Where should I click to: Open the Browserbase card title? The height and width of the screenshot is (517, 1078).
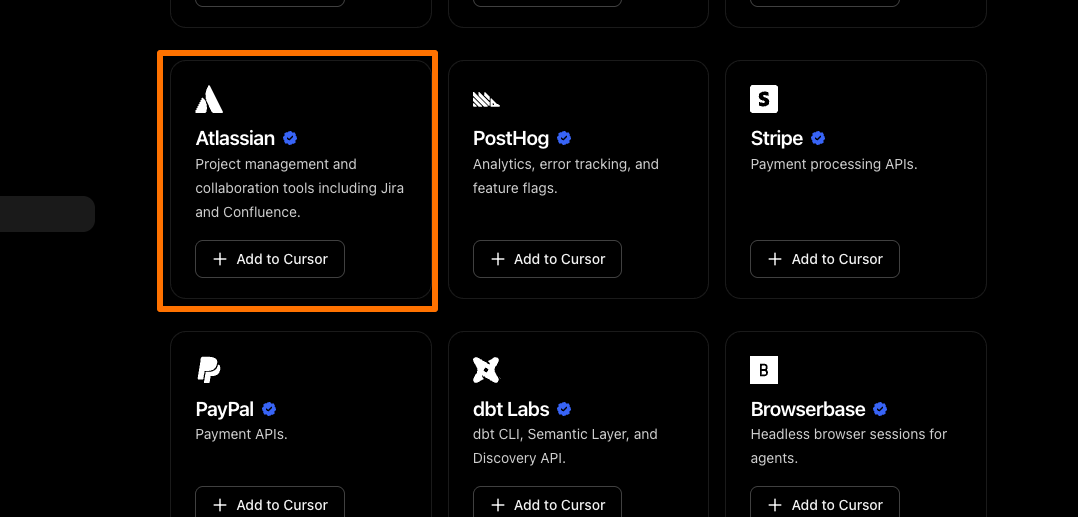(x=808, y=409)
